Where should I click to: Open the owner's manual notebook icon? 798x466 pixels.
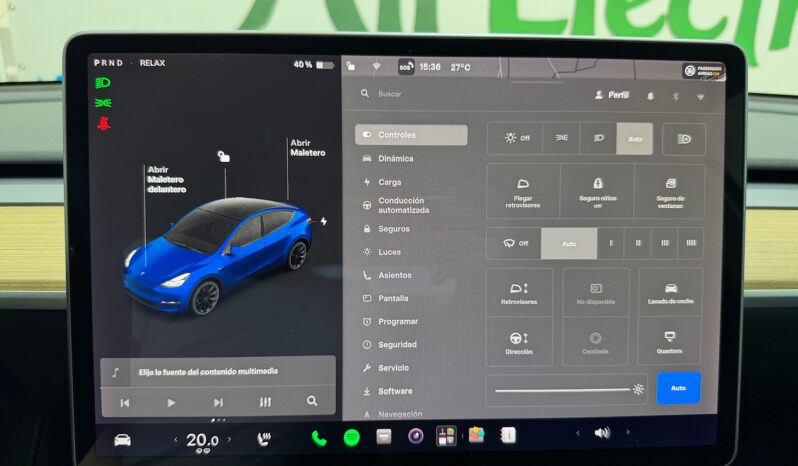pos(507,434)
